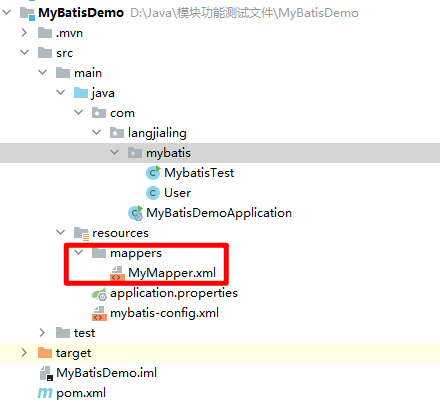The width and height of the screenshot is (440, 402).
Task: Click the mybatis-config.xml file icon
Action: [99, 313]
